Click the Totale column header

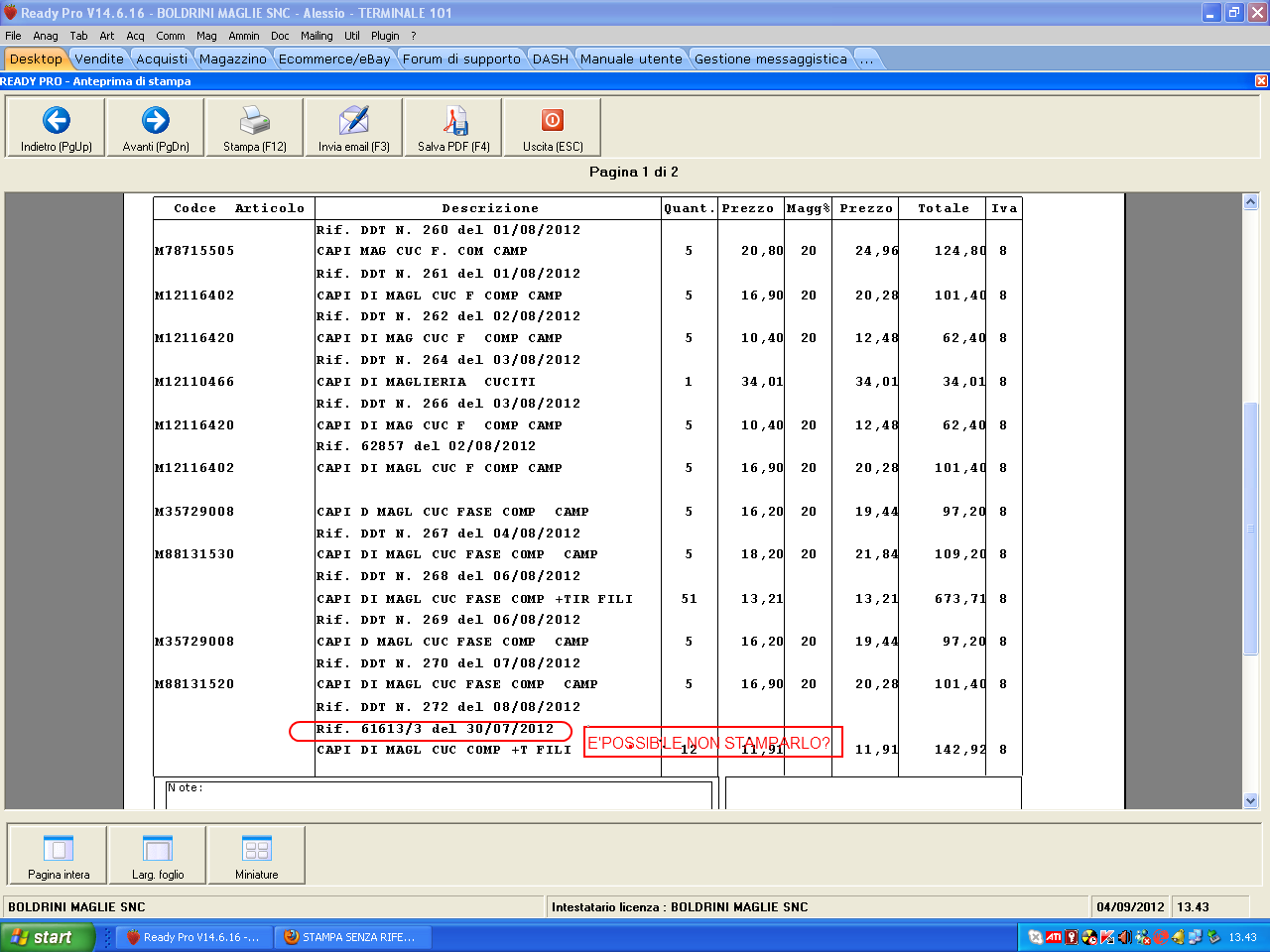pos(944,208)
